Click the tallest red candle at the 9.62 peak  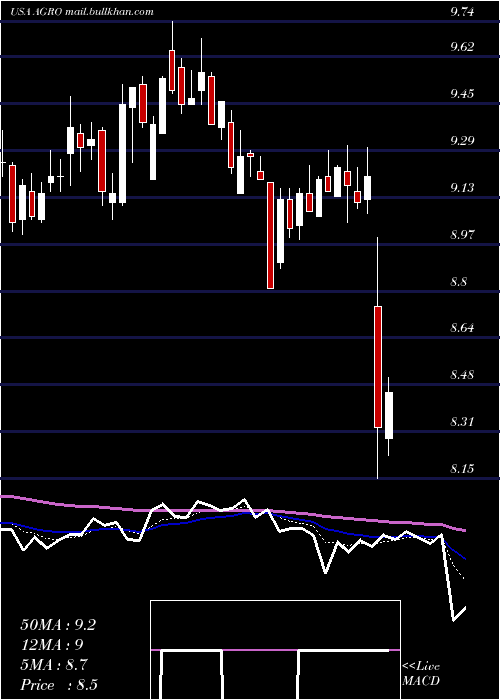point(172,70)
